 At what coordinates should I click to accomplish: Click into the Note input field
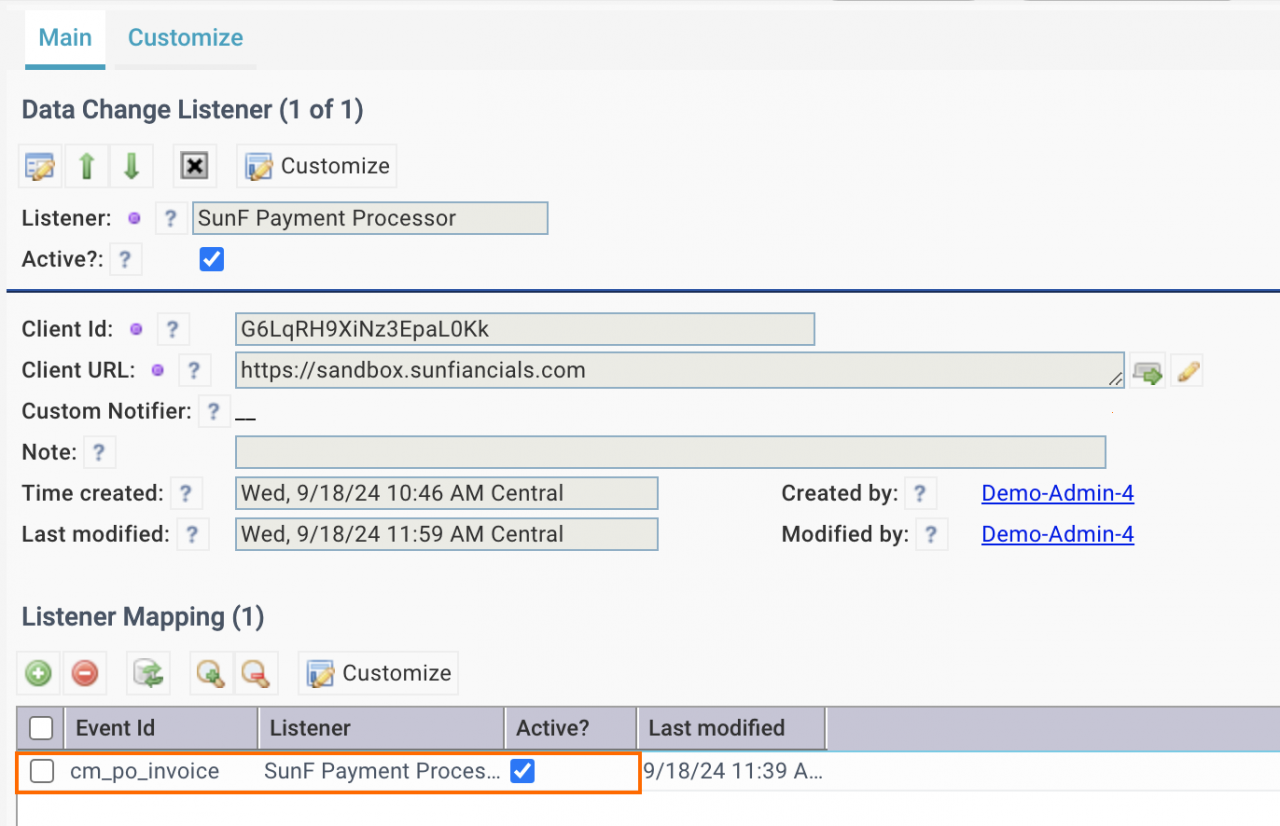670,452
